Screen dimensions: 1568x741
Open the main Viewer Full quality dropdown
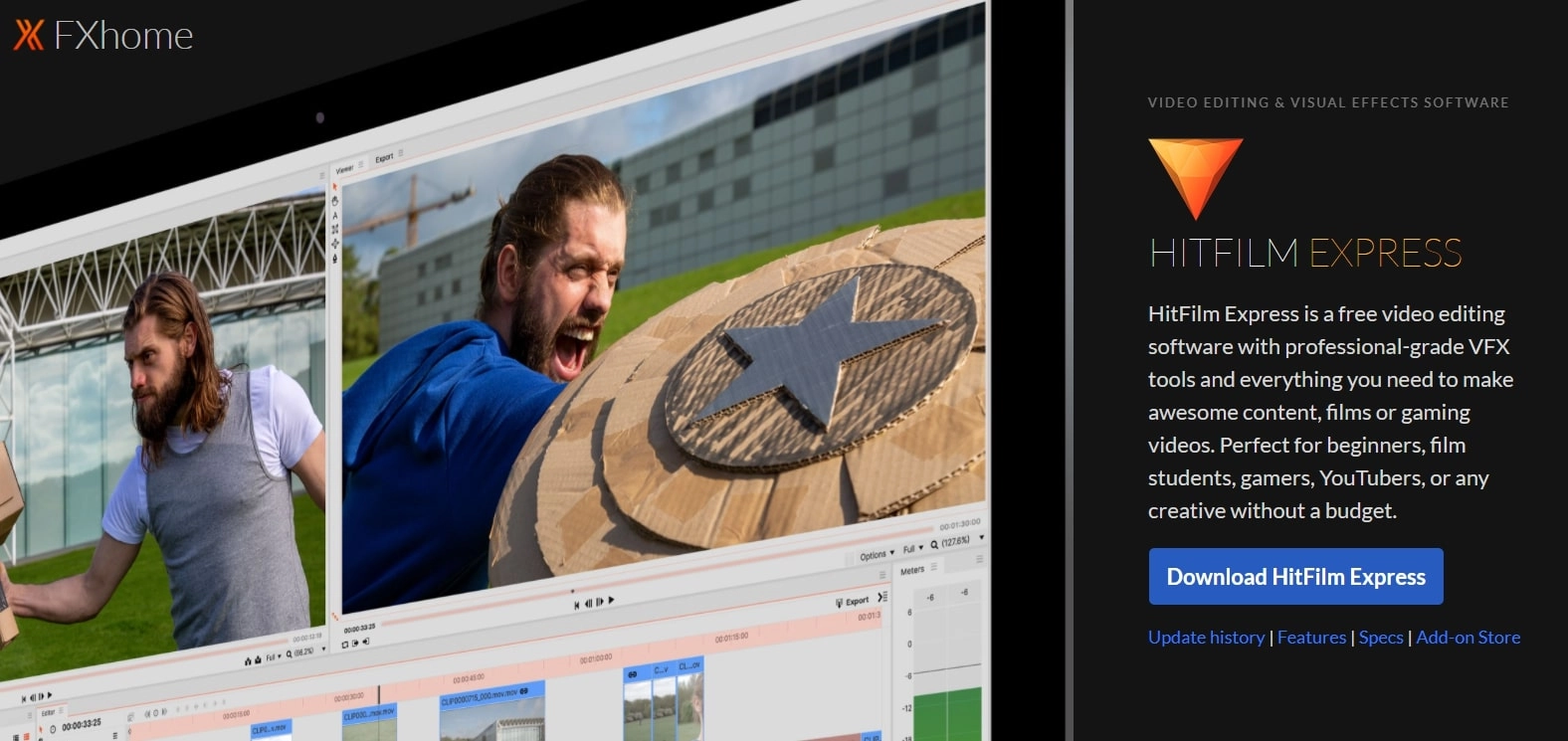pyautogui.click(x=912, y=549)
